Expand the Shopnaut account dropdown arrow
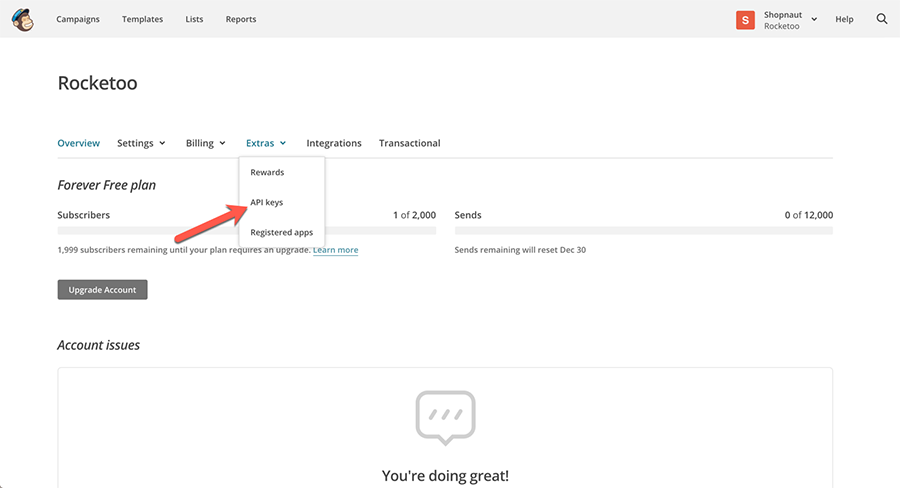900x488 pixels. coord(814,20)
